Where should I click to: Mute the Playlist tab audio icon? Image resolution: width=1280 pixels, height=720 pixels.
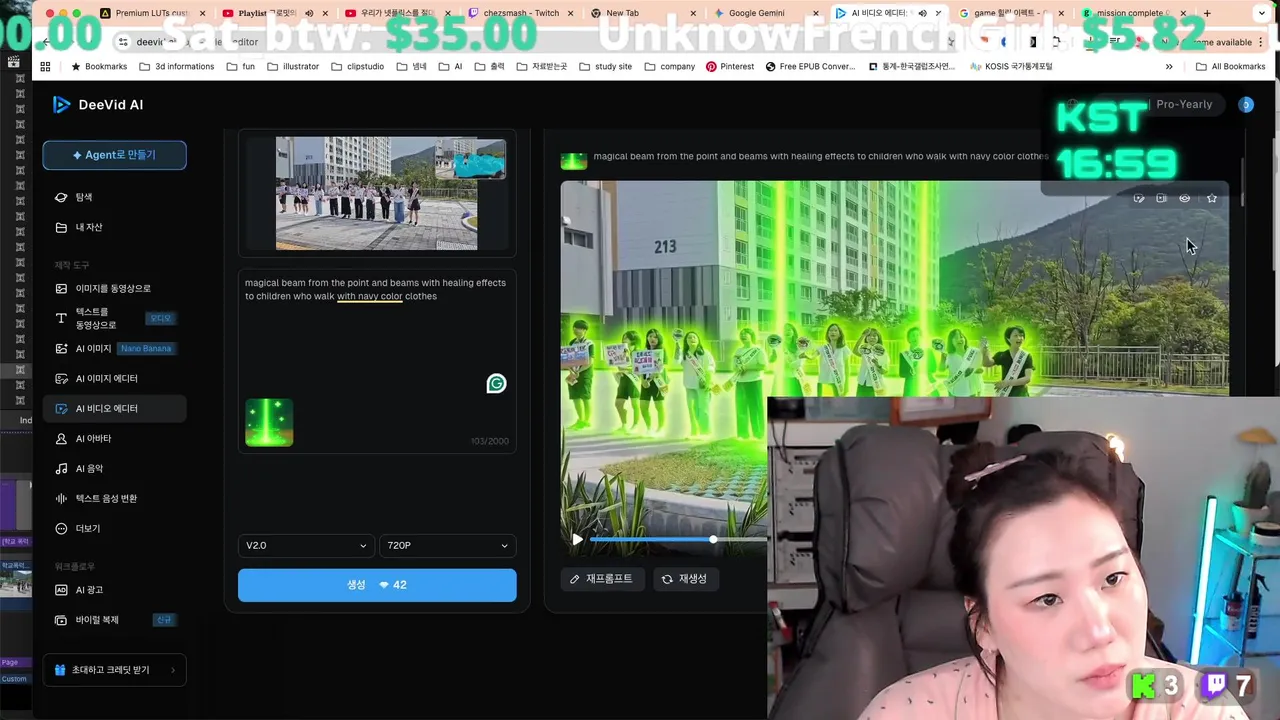pyautogui.click(x=309, y=13)
